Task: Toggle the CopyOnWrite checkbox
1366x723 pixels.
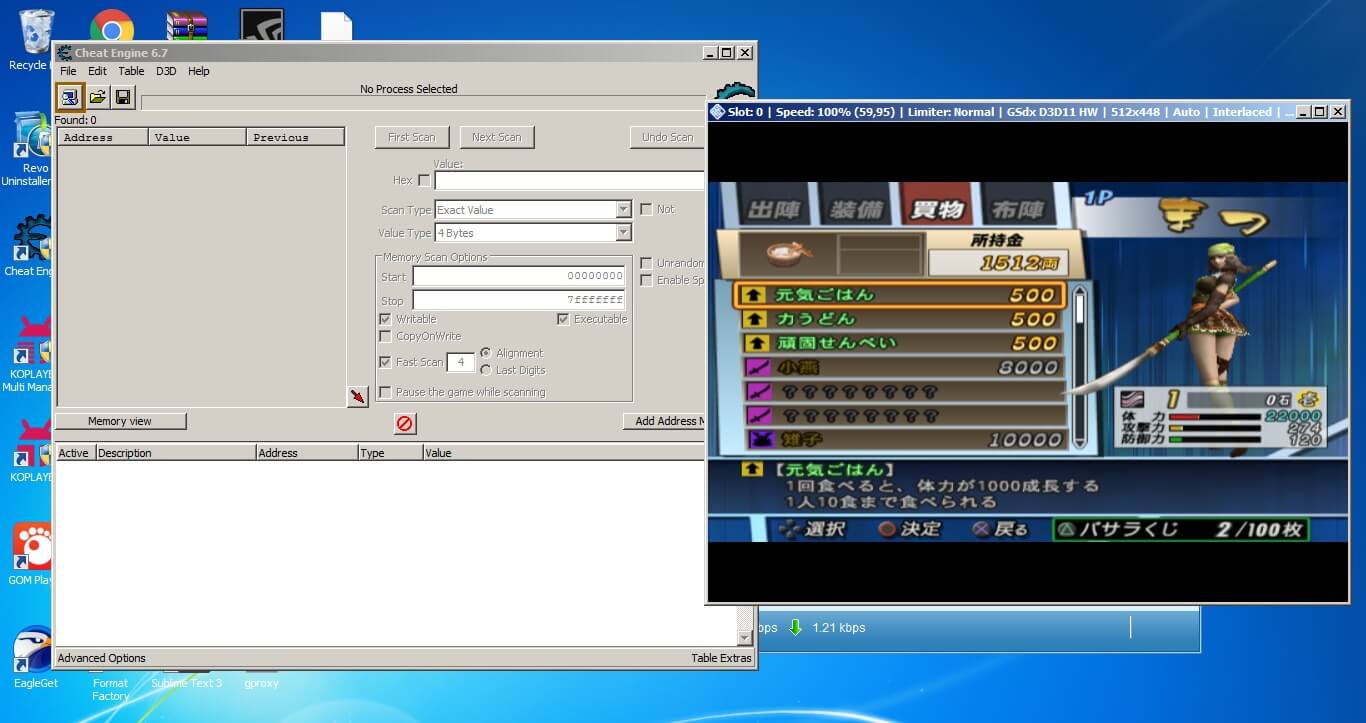Action: pyautogui.click(x=385, y=336)
